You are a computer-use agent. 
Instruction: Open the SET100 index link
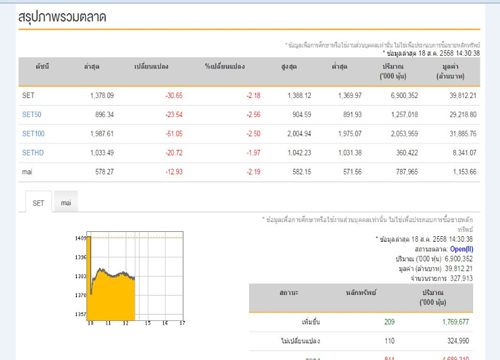[x=33, y=134]
